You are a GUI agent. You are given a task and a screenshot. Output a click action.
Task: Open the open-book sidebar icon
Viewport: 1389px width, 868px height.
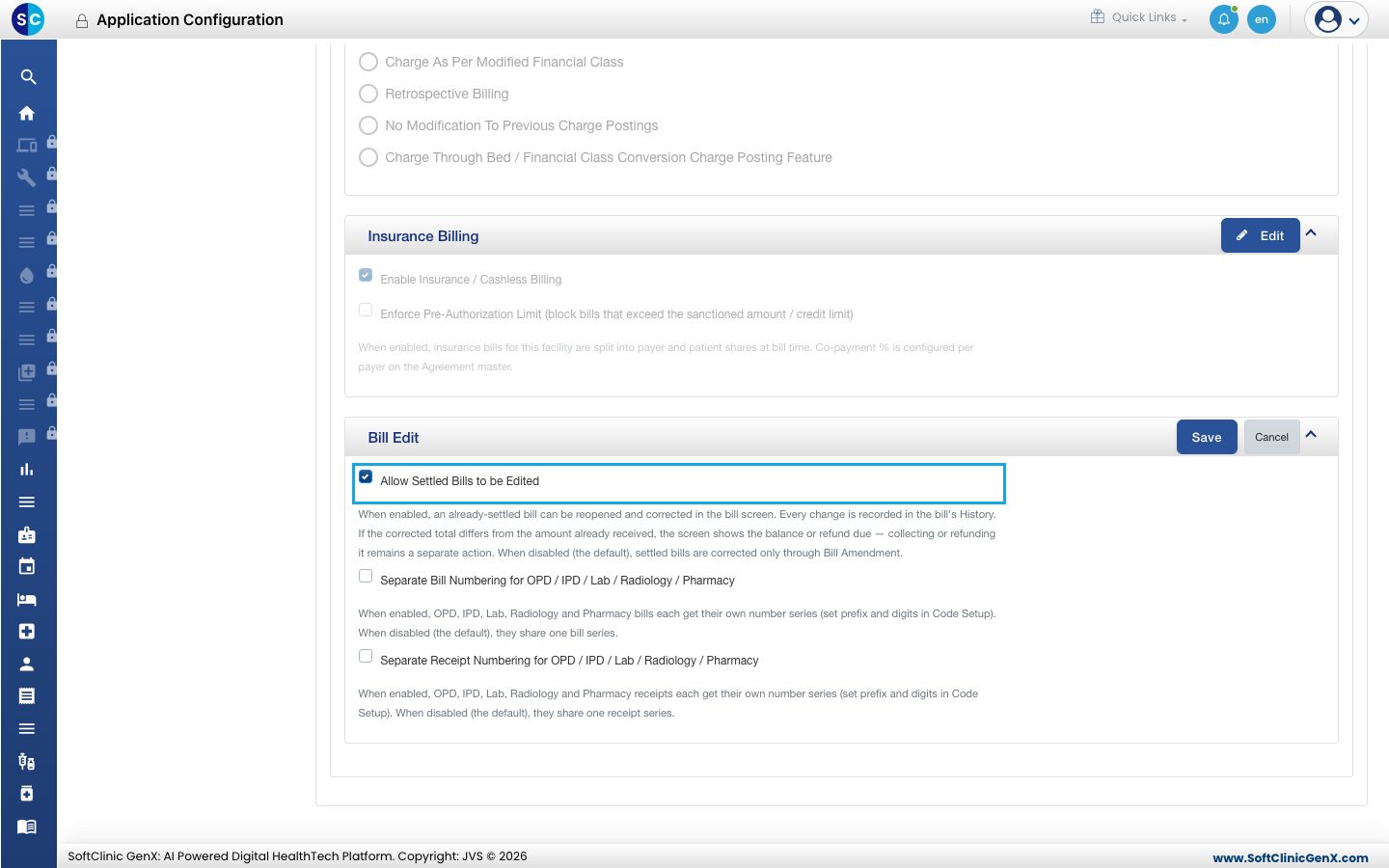[x=27, y=827]
